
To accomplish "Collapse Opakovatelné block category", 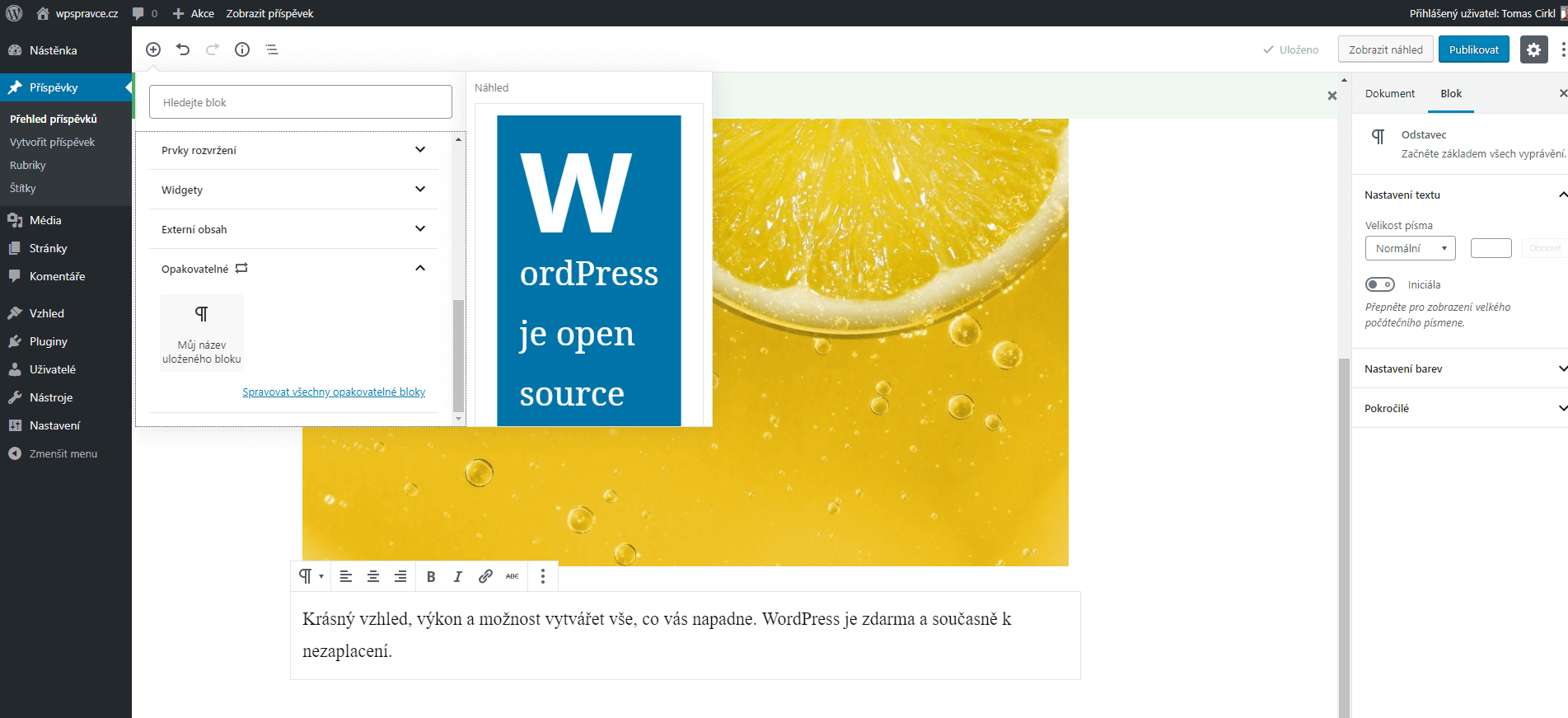I will coord(293,269).
